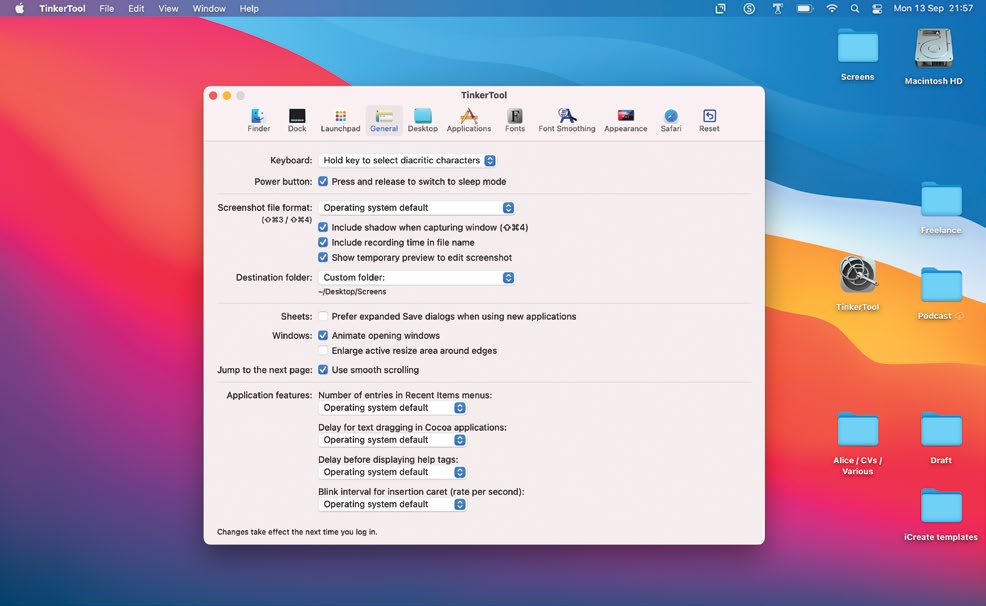Open the Recent Items entries dropdown
Viewport: 986px width, 606px height.
coord(392,407)
